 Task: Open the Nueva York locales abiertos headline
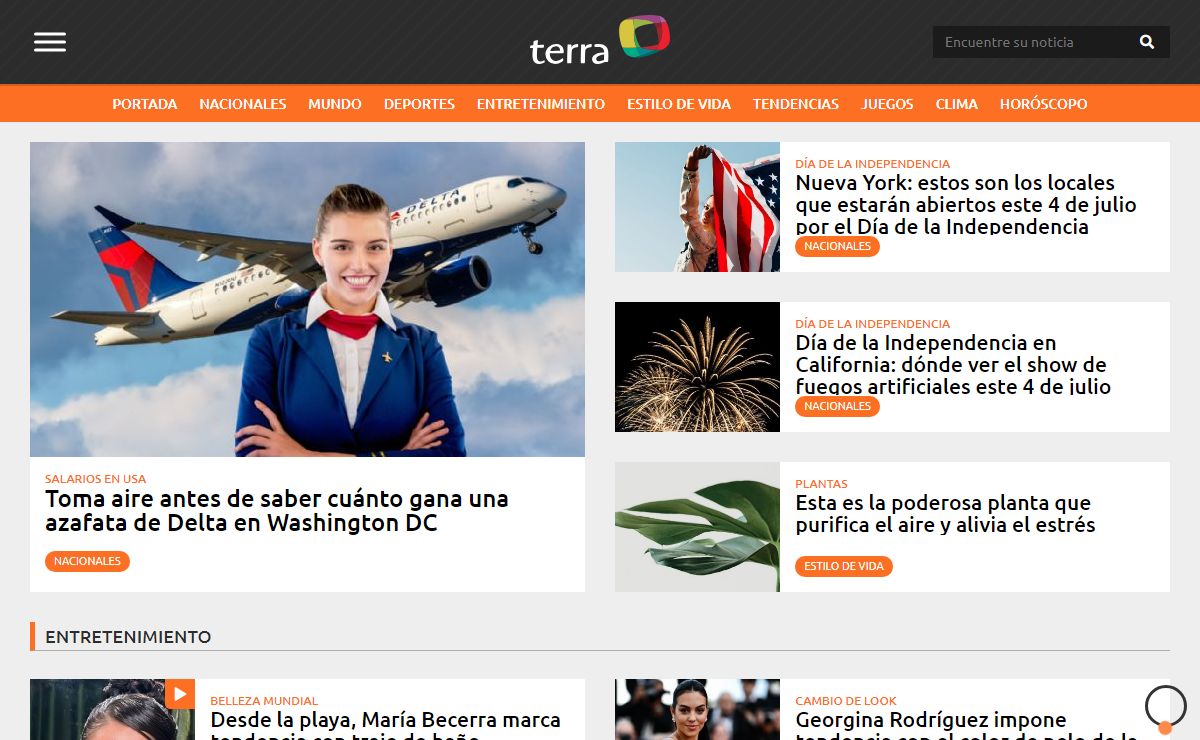click(966, 204)
